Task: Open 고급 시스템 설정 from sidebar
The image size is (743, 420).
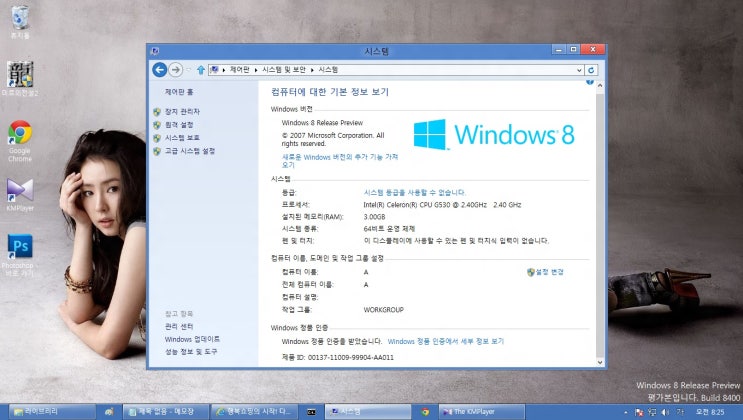Action: point(190,151)
